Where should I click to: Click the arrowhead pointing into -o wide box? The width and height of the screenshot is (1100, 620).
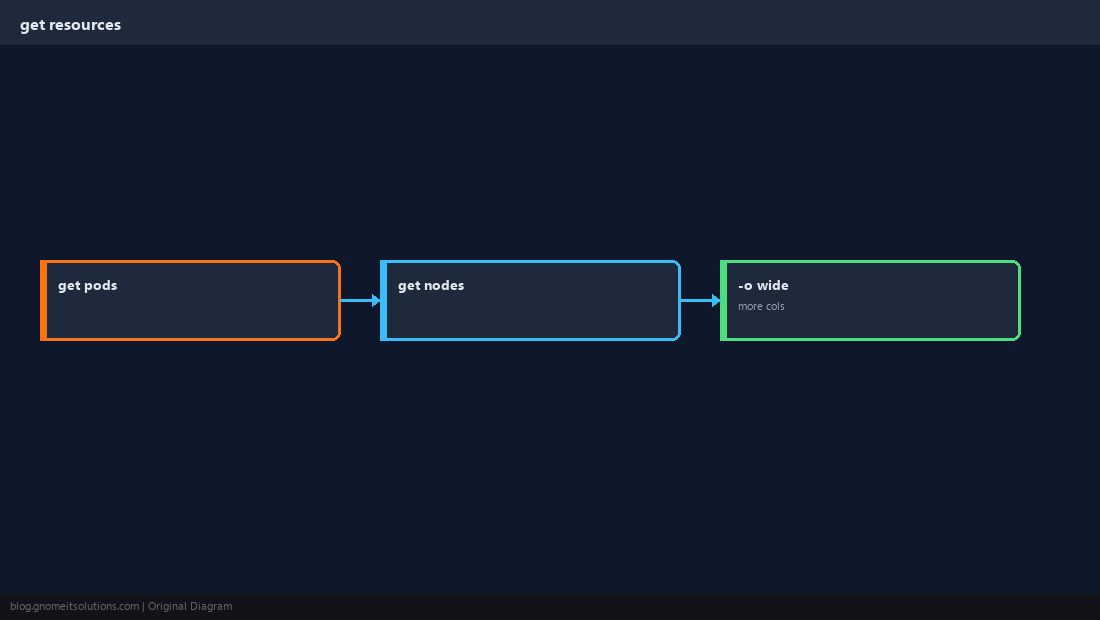pos(716,300)
